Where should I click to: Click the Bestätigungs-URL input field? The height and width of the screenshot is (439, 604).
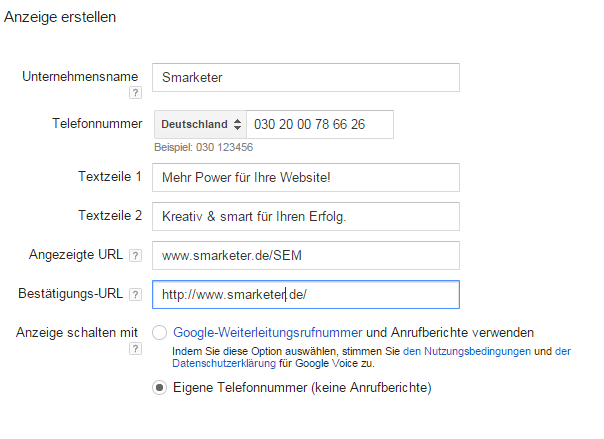point(306,295)
